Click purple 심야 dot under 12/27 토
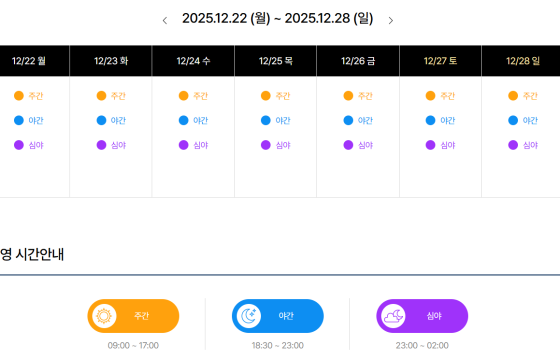Viewport: 560px width, 360px height. [x=430, y=145]
